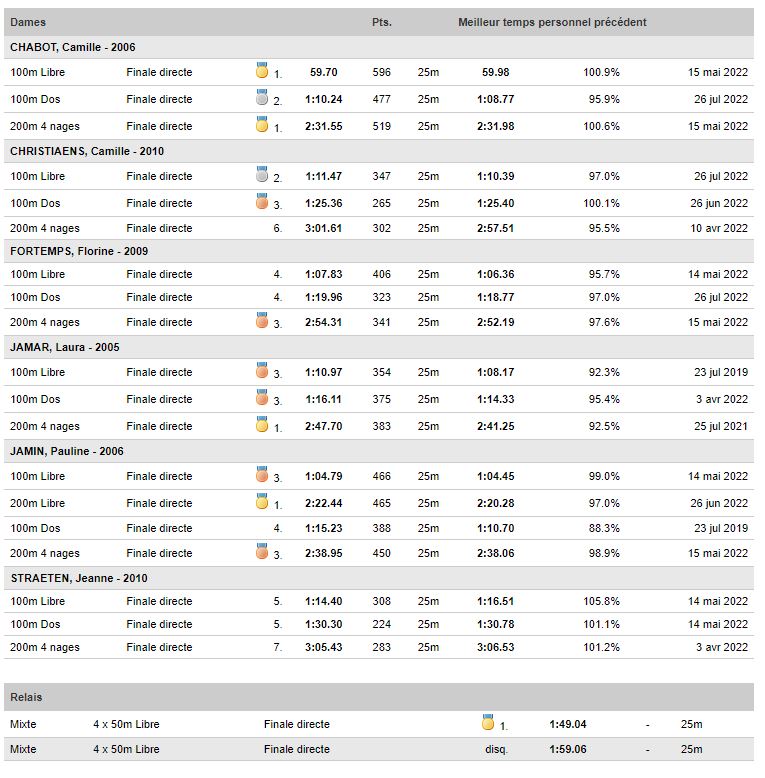Click percentage 100.9%
Viewport: 765px width, 778px height.
[601, 72]
